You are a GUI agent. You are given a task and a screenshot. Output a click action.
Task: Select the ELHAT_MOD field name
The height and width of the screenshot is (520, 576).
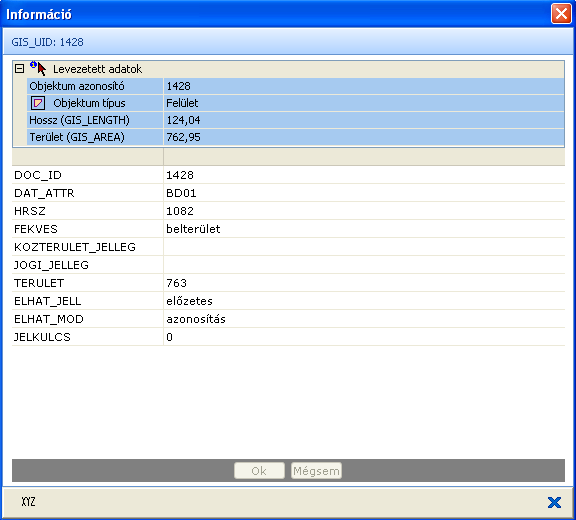49,319
